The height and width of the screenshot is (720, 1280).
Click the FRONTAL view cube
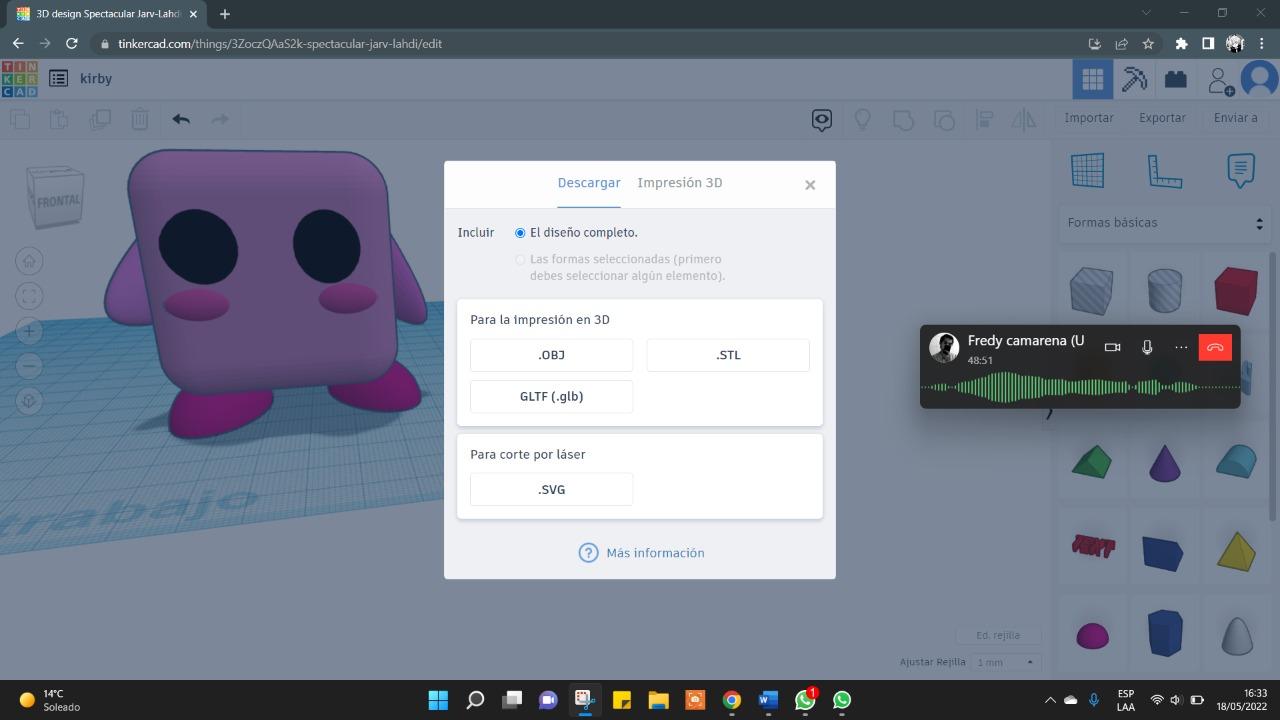pos(56,196)
